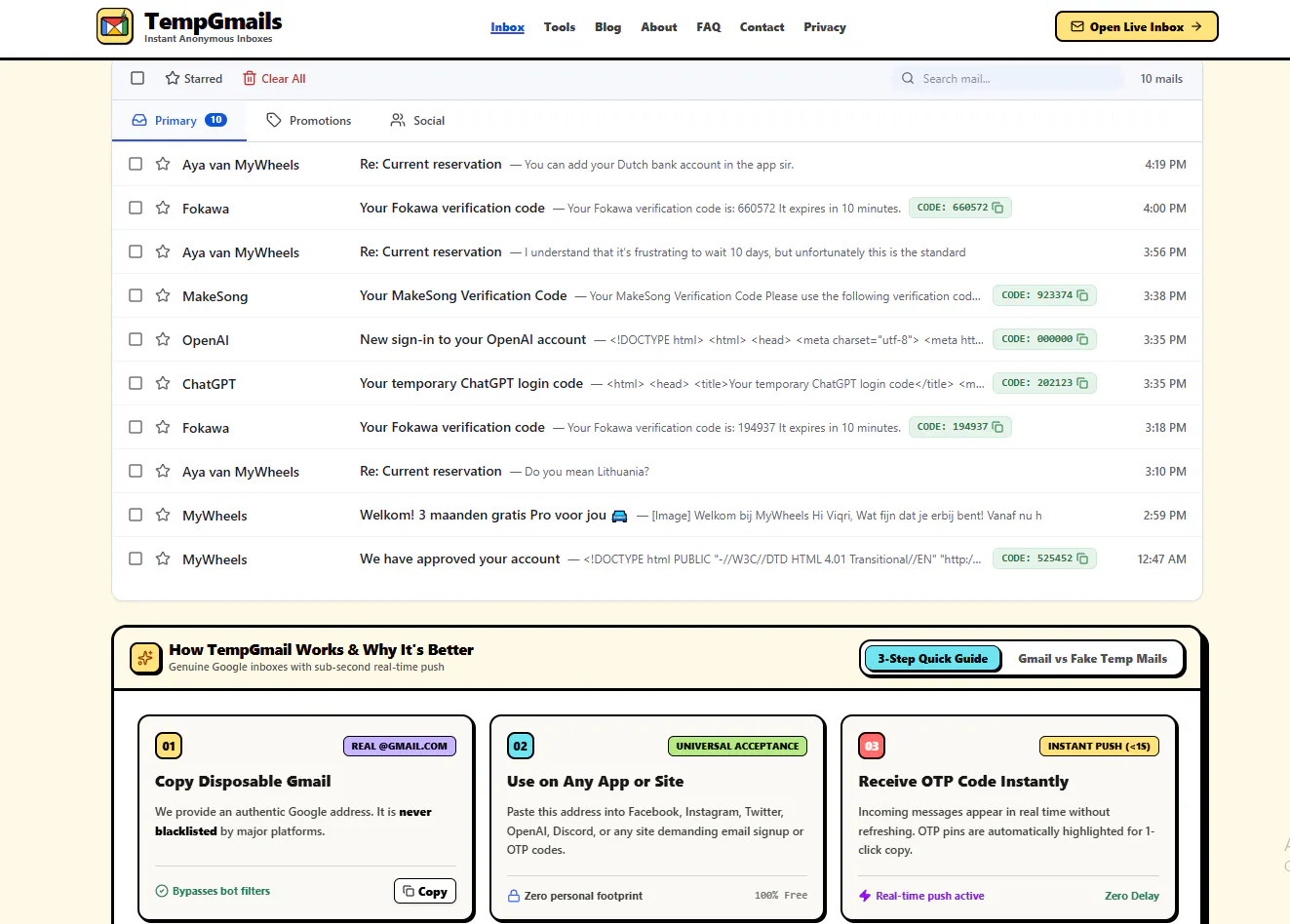Switch to the Social tab

417,121
